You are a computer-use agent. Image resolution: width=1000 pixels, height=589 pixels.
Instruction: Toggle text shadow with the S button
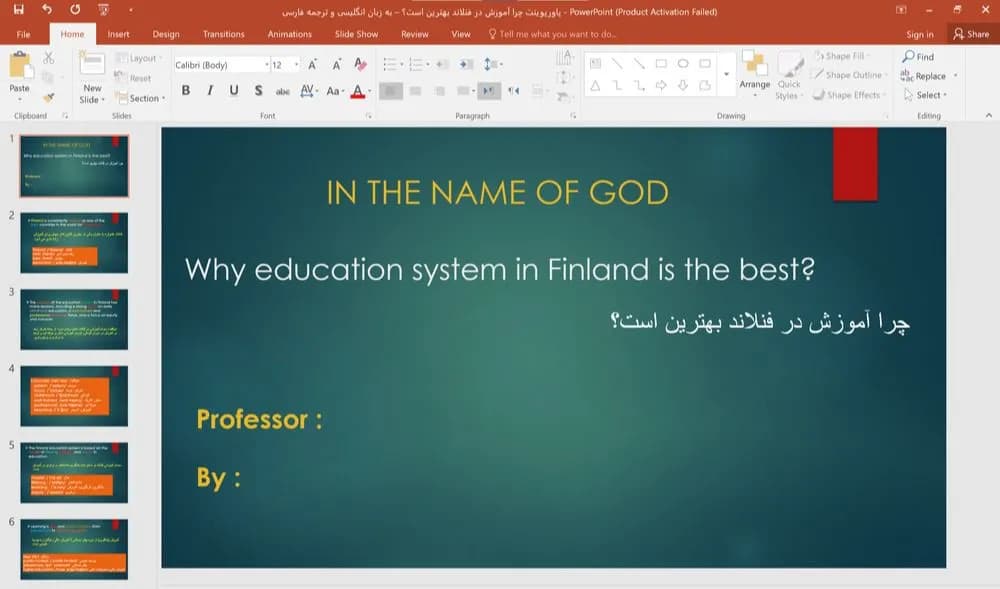(x=258, y=91)
